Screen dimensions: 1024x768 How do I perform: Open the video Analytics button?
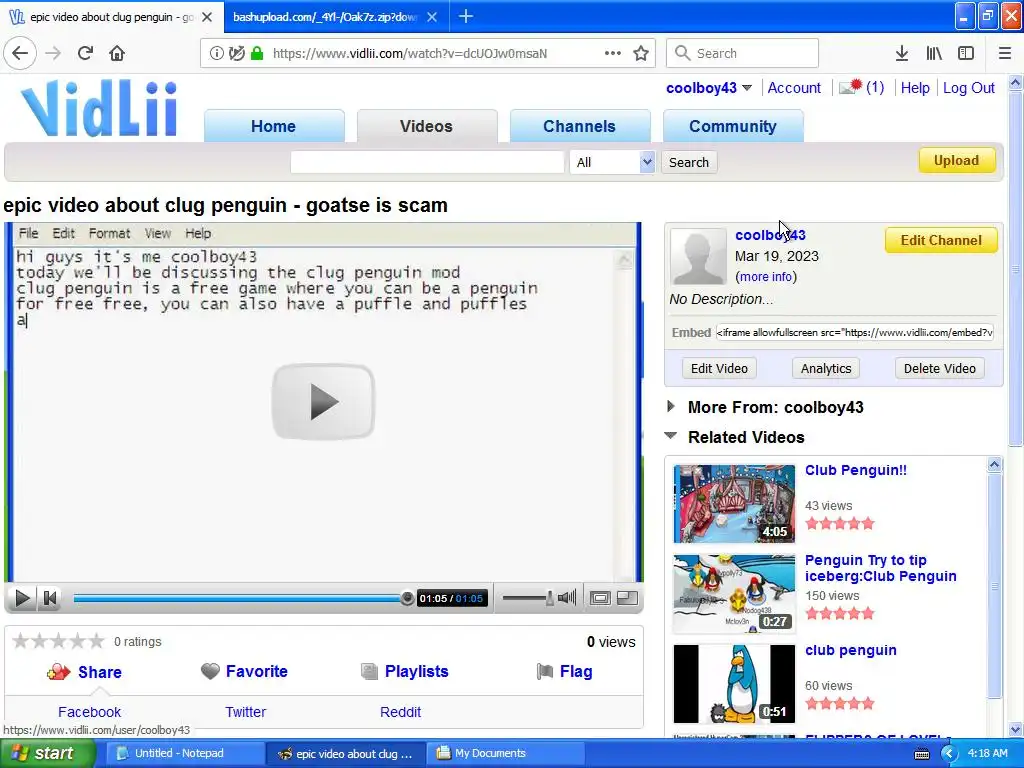point(826,368)
